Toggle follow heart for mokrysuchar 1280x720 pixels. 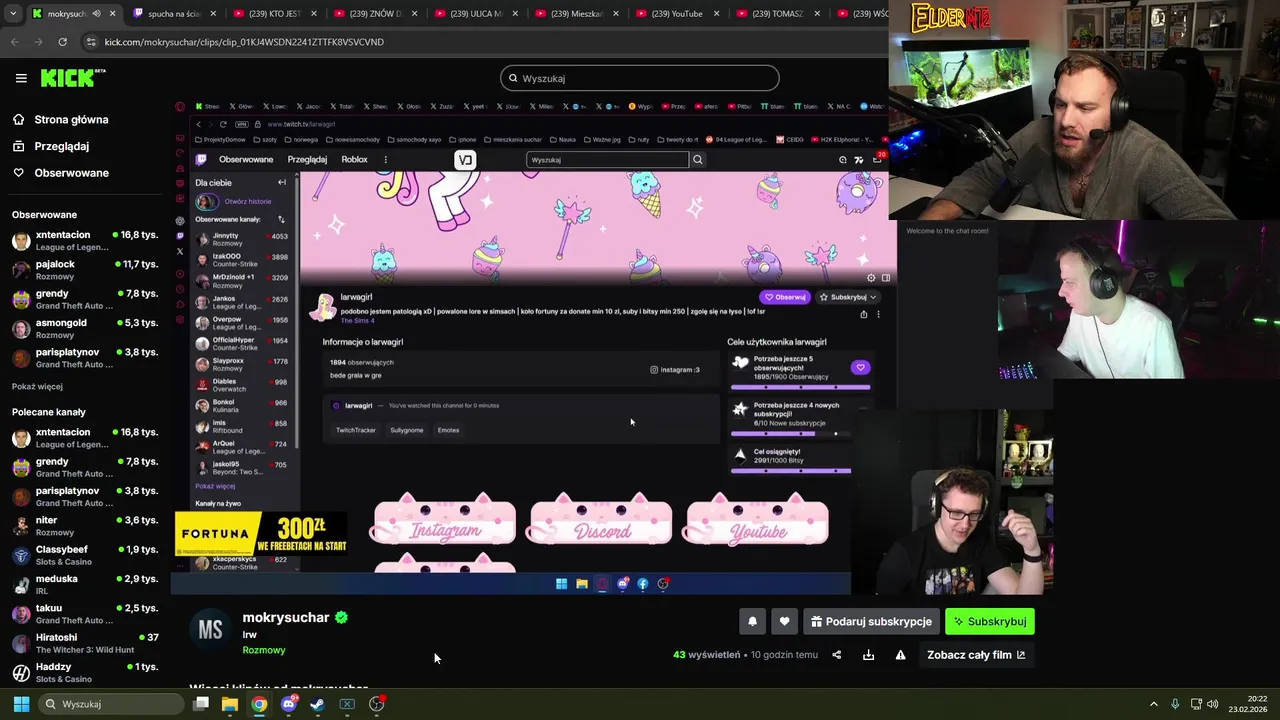[x=784, y=622]
